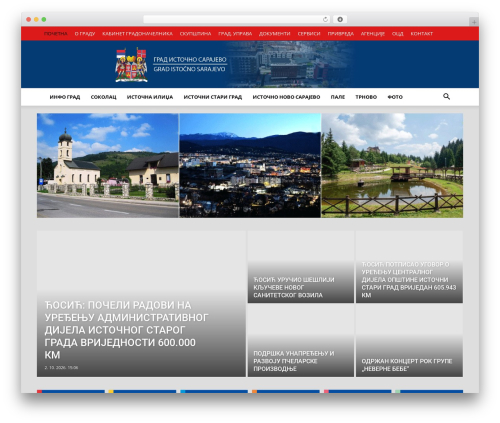Open the СКУПШТИНА menu item
This screenshot has width=500, height=423.
click(195, 34)
